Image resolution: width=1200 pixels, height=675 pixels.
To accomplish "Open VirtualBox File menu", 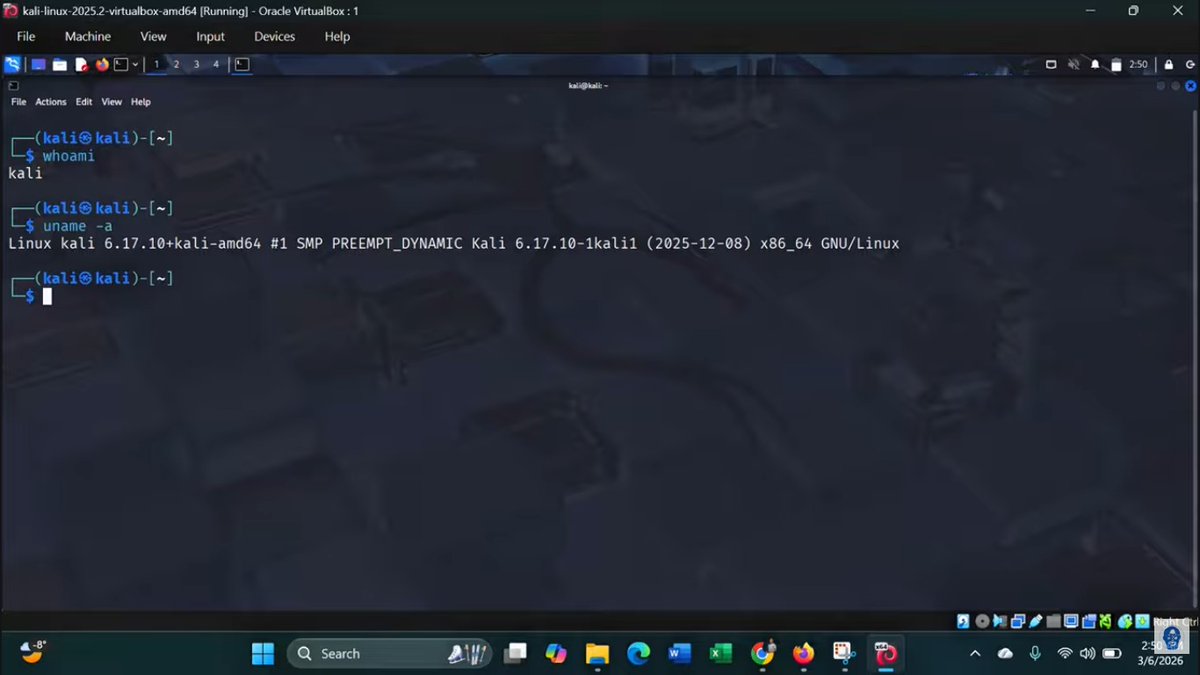I will pyautogui.click(x=26, y=36).
